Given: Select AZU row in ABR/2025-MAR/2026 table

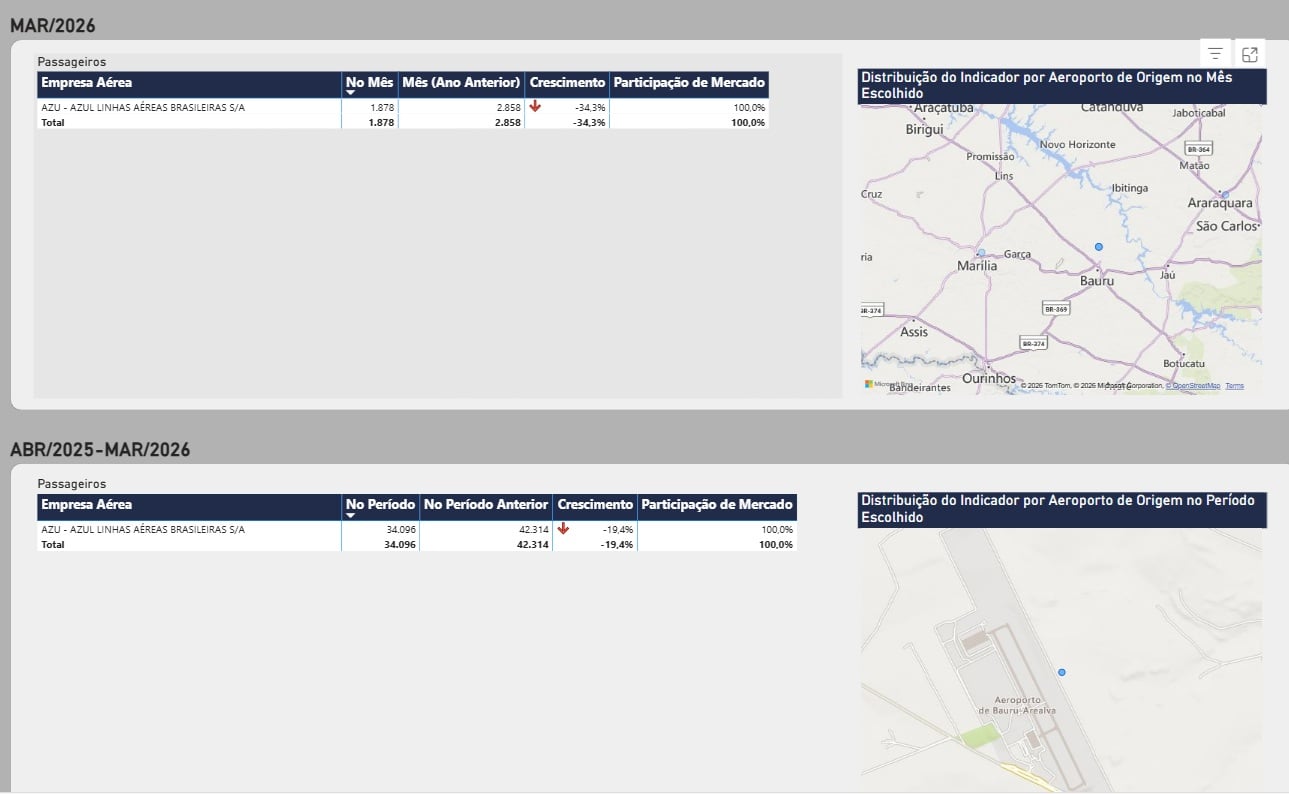Looking at the screenshot, I should [x=143, y=530].
